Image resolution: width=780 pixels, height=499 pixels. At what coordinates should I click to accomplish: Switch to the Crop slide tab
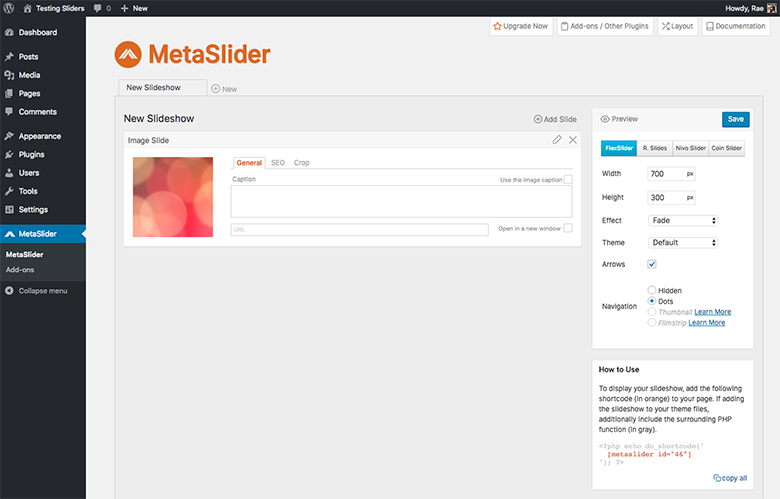tap(301, 163)
